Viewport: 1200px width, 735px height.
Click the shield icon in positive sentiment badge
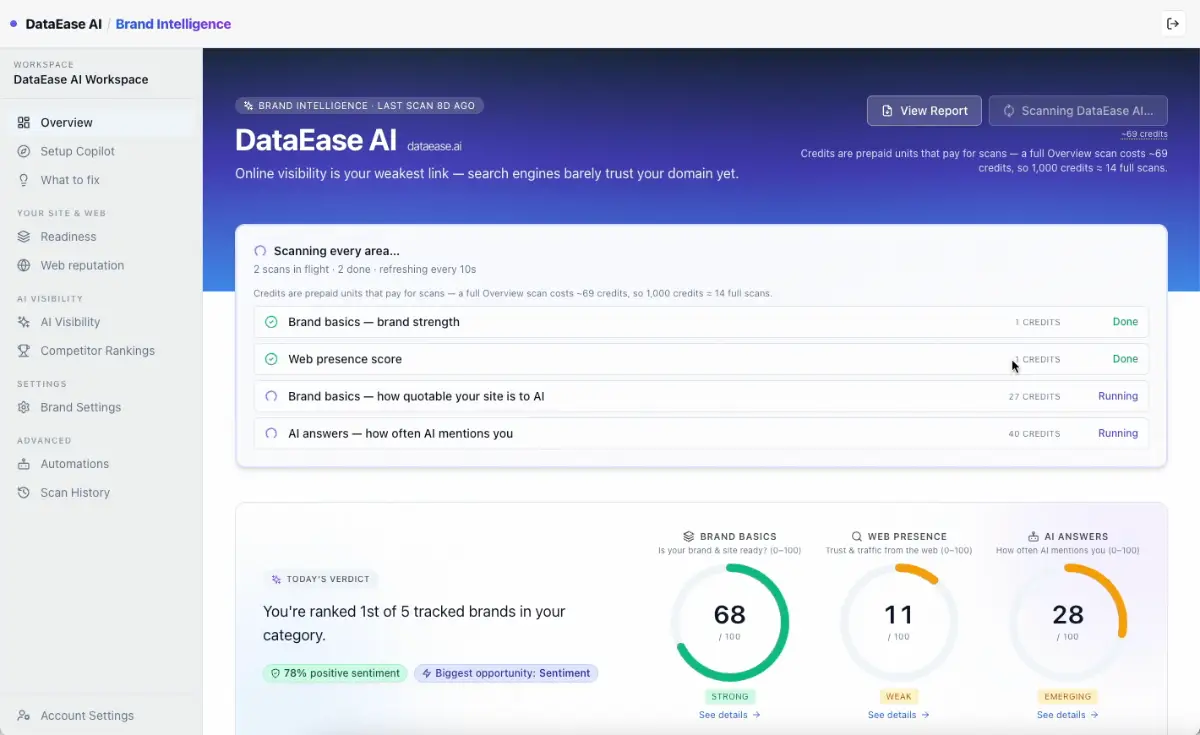tap(275, 674)
